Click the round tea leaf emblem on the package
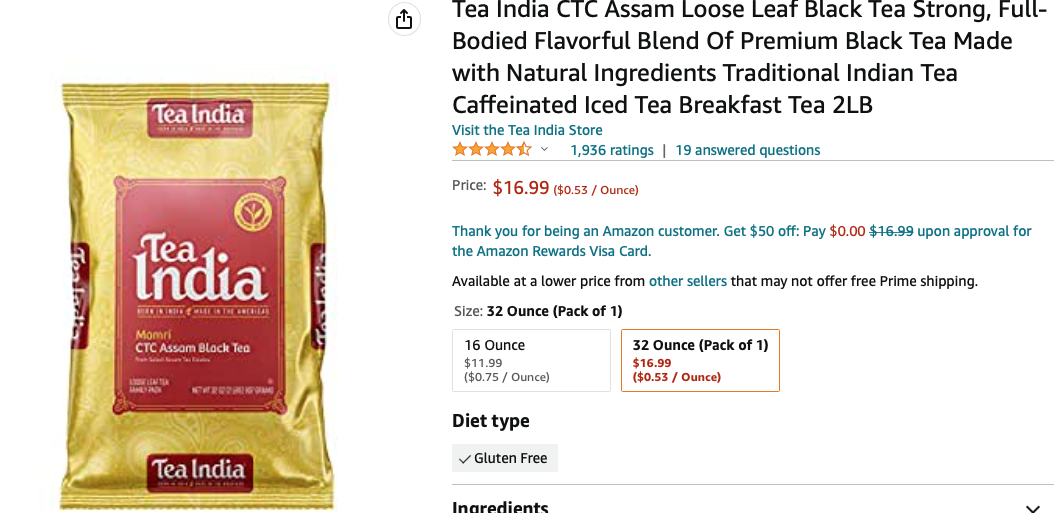The width and height of the screenshot is (1063, 513). pyautogui.click(x=253, y=213)
